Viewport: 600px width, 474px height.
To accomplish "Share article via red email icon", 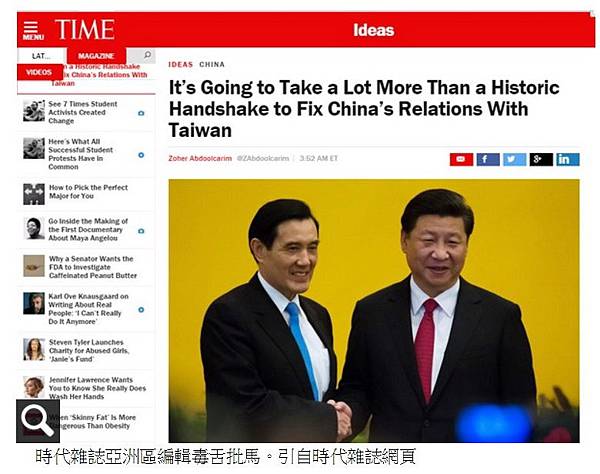I will click(461, 159).
